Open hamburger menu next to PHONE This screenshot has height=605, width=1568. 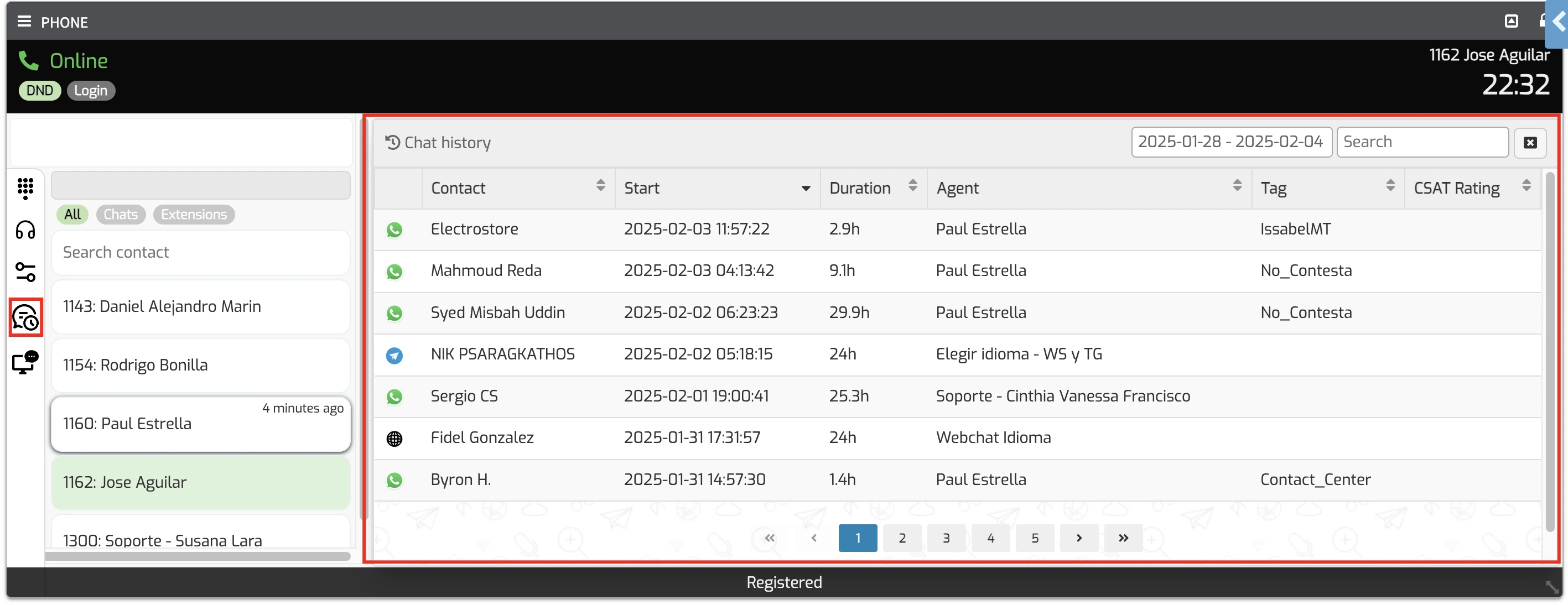[x=24, y=22]
